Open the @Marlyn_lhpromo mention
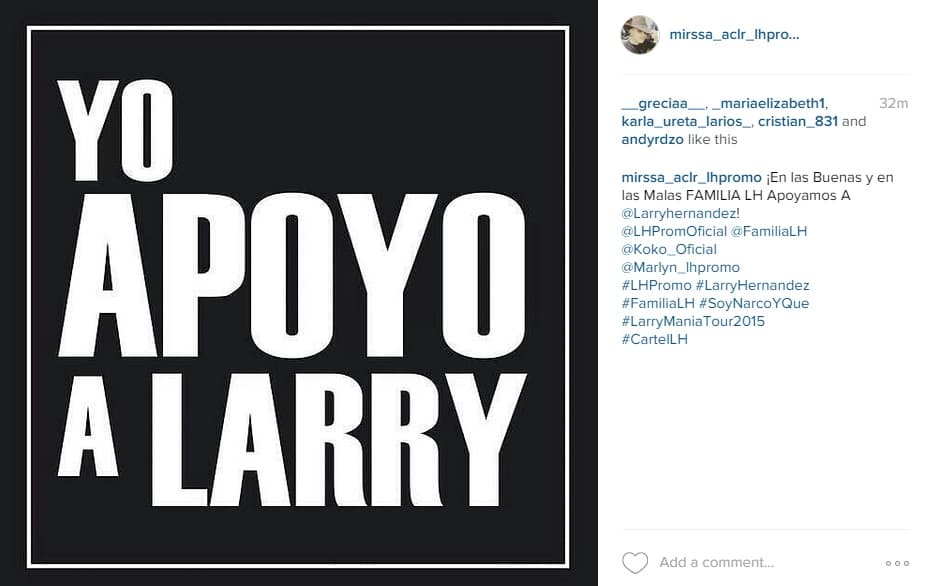The image size is (925, 586). point(680,267)
